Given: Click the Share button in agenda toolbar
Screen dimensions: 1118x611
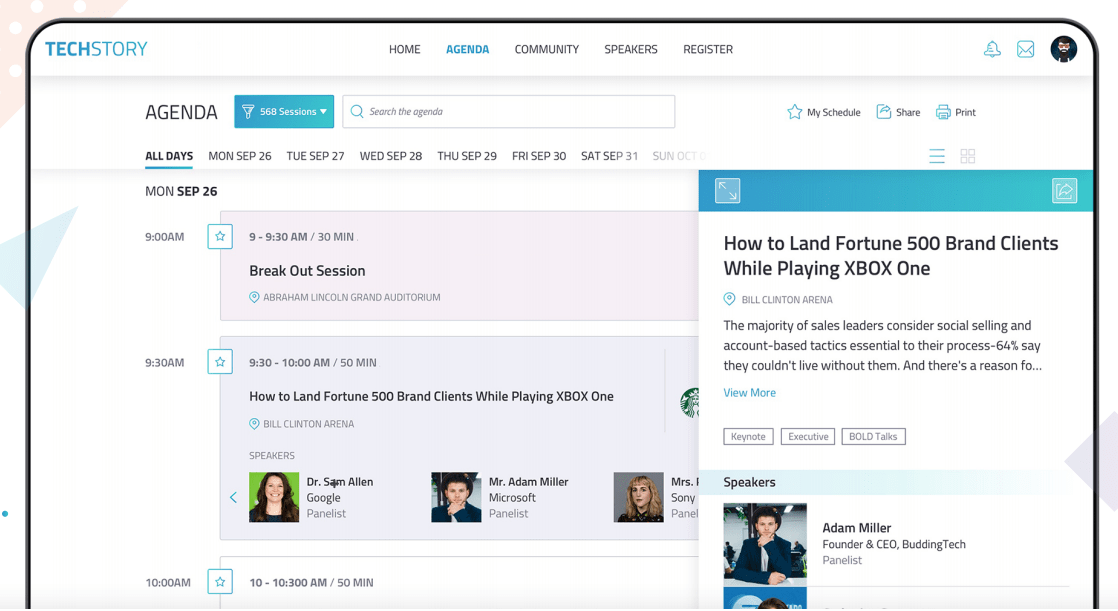Looking at the screenshot, I should (x=898, y=112).
